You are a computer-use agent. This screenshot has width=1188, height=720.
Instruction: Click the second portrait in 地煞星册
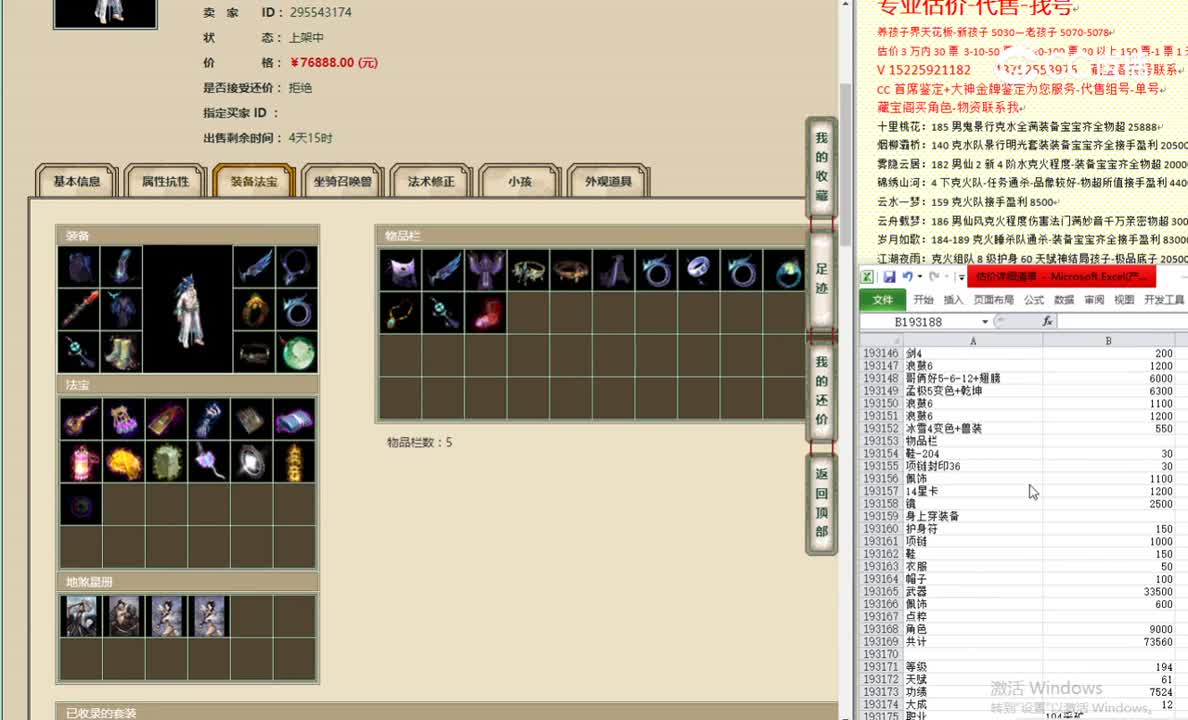tap(123, 616)
